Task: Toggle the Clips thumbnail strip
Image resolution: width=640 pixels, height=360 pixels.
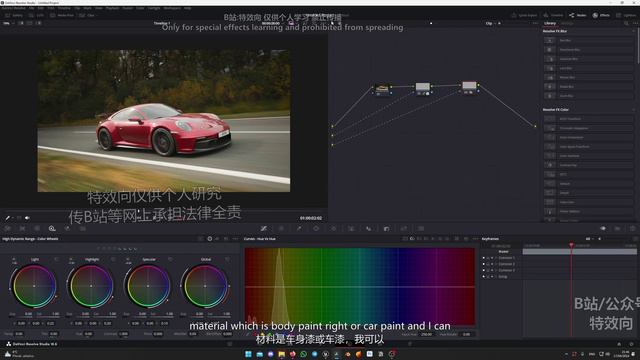Action: tap(87, 15)
